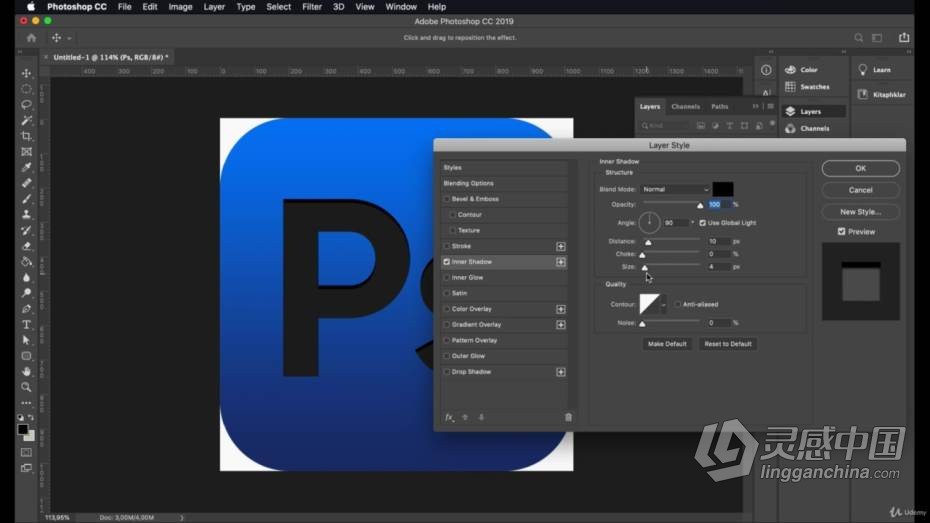Open the Blend Mode dropdown
The height and width of the screenshot is (523, 930).
(676, 189)
